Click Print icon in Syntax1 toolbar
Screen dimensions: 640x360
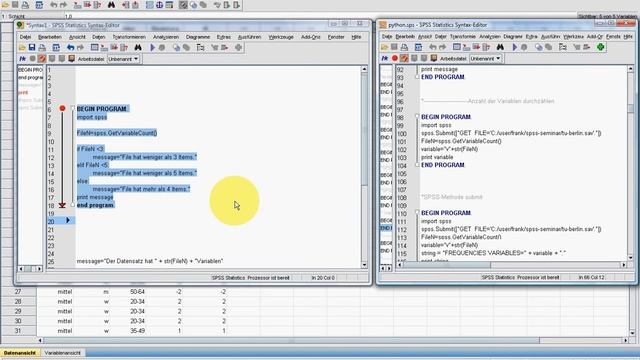(42, 48)
